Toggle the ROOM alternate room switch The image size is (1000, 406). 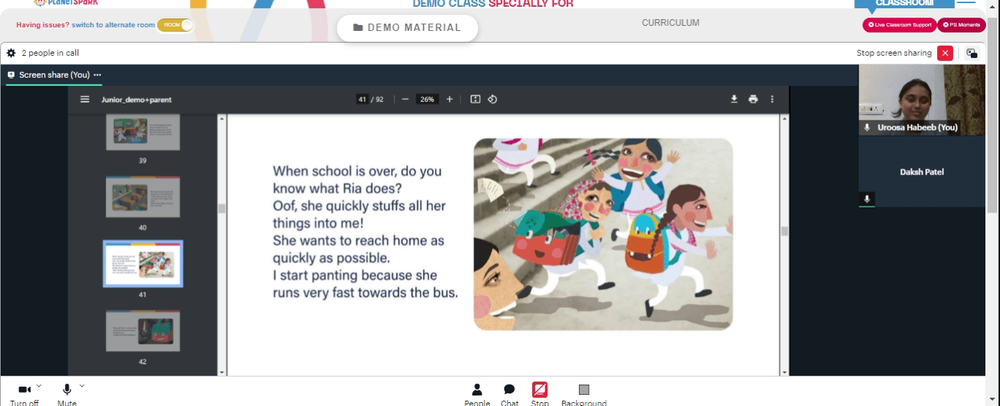pos(175,25)
